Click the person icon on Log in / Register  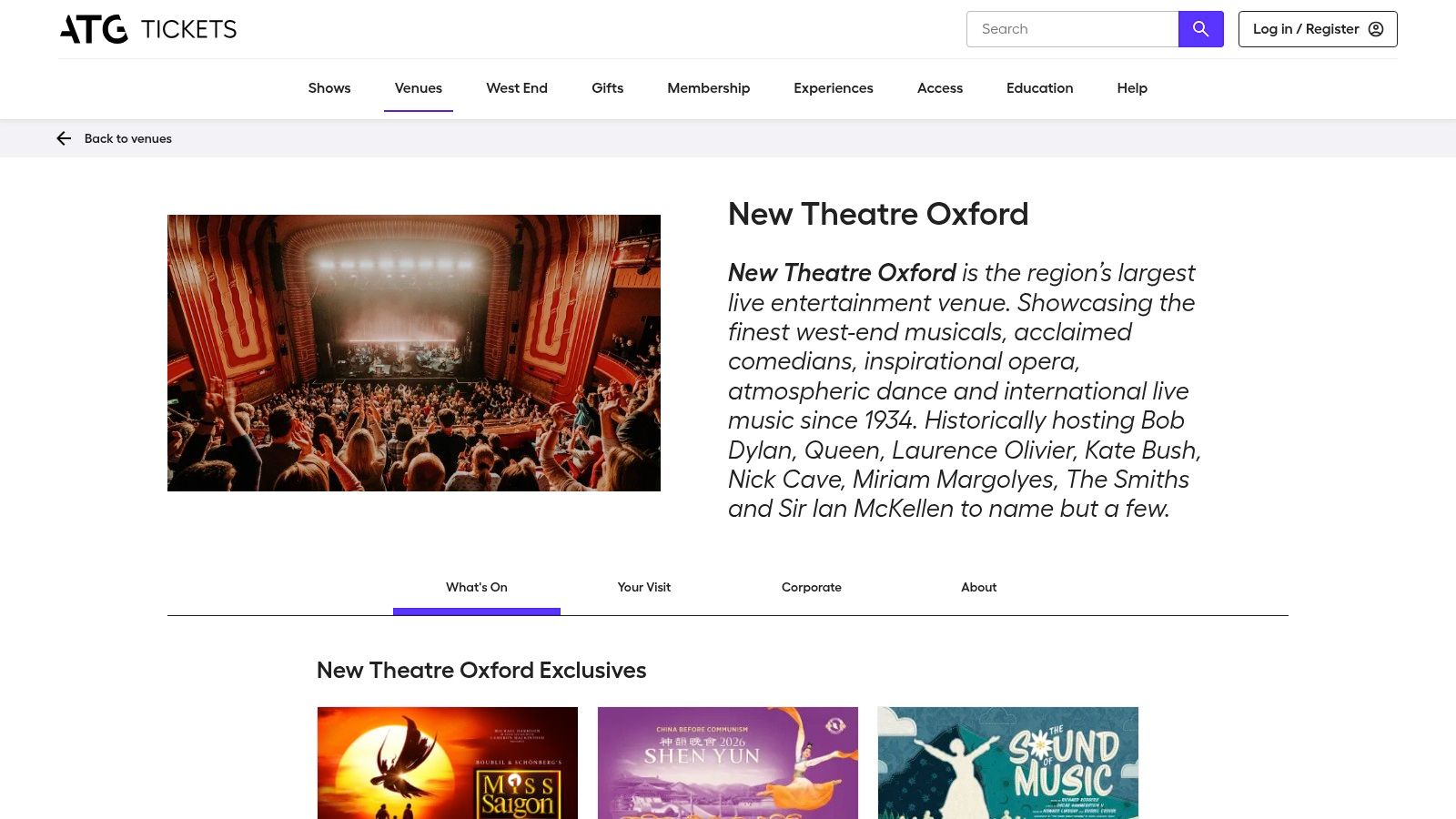[x=1374, y=28]
